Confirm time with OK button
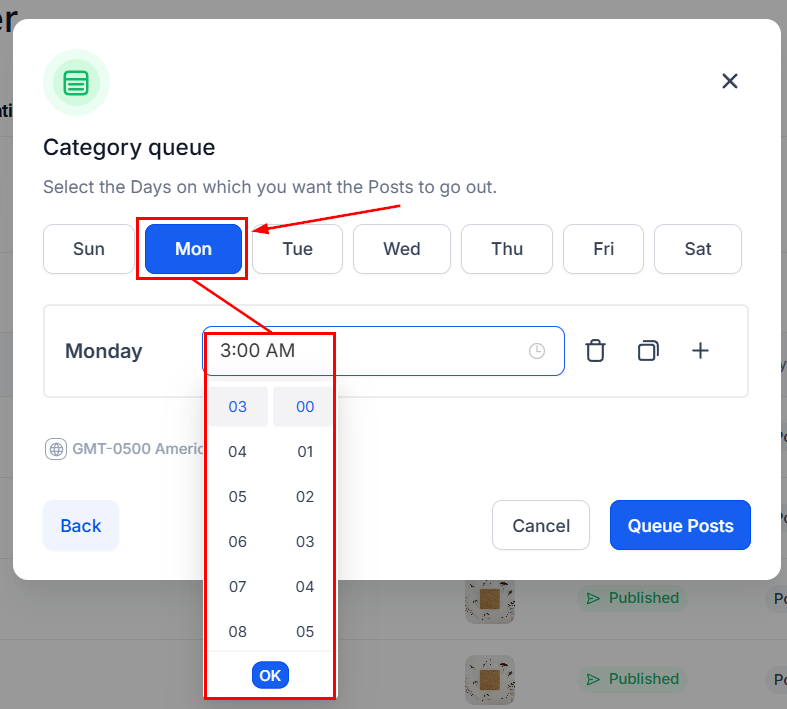 click(270, 675)
